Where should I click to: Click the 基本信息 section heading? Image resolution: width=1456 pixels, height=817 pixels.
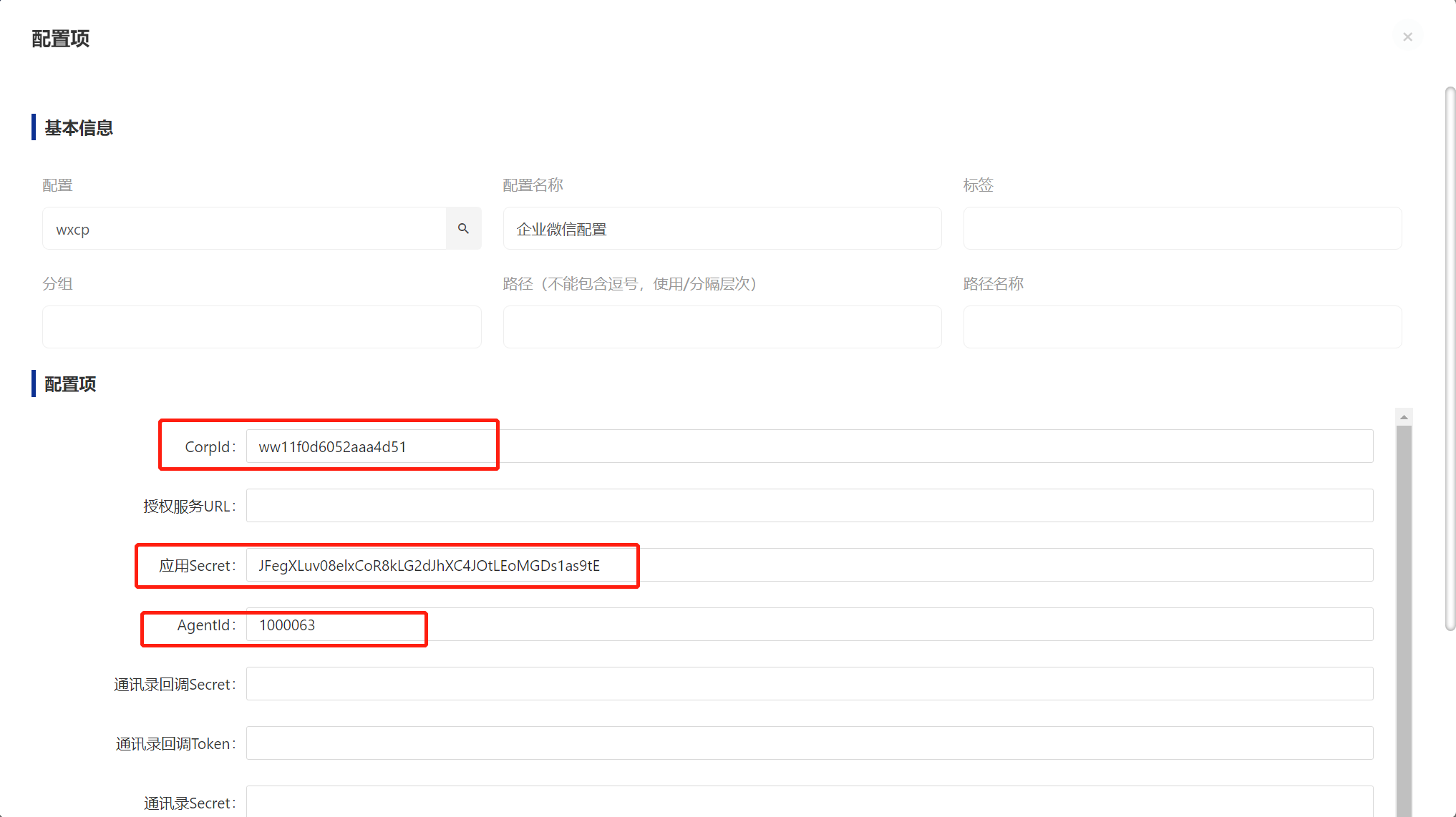(79, 128)
